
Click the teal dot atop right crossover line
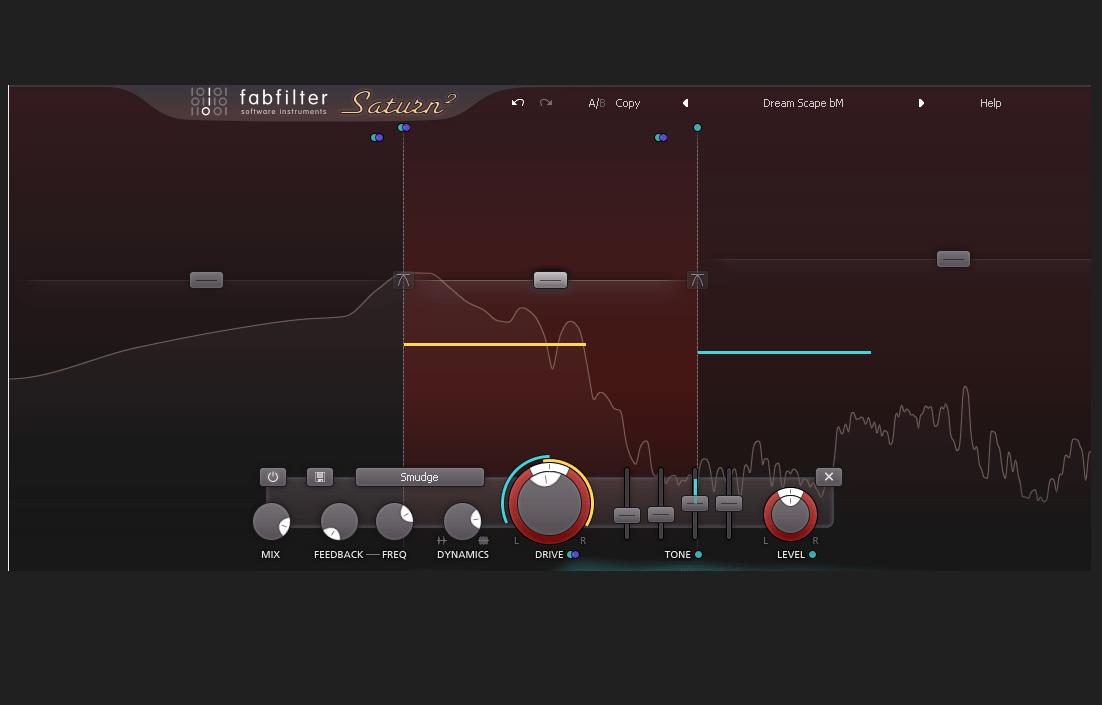point(697,128)
